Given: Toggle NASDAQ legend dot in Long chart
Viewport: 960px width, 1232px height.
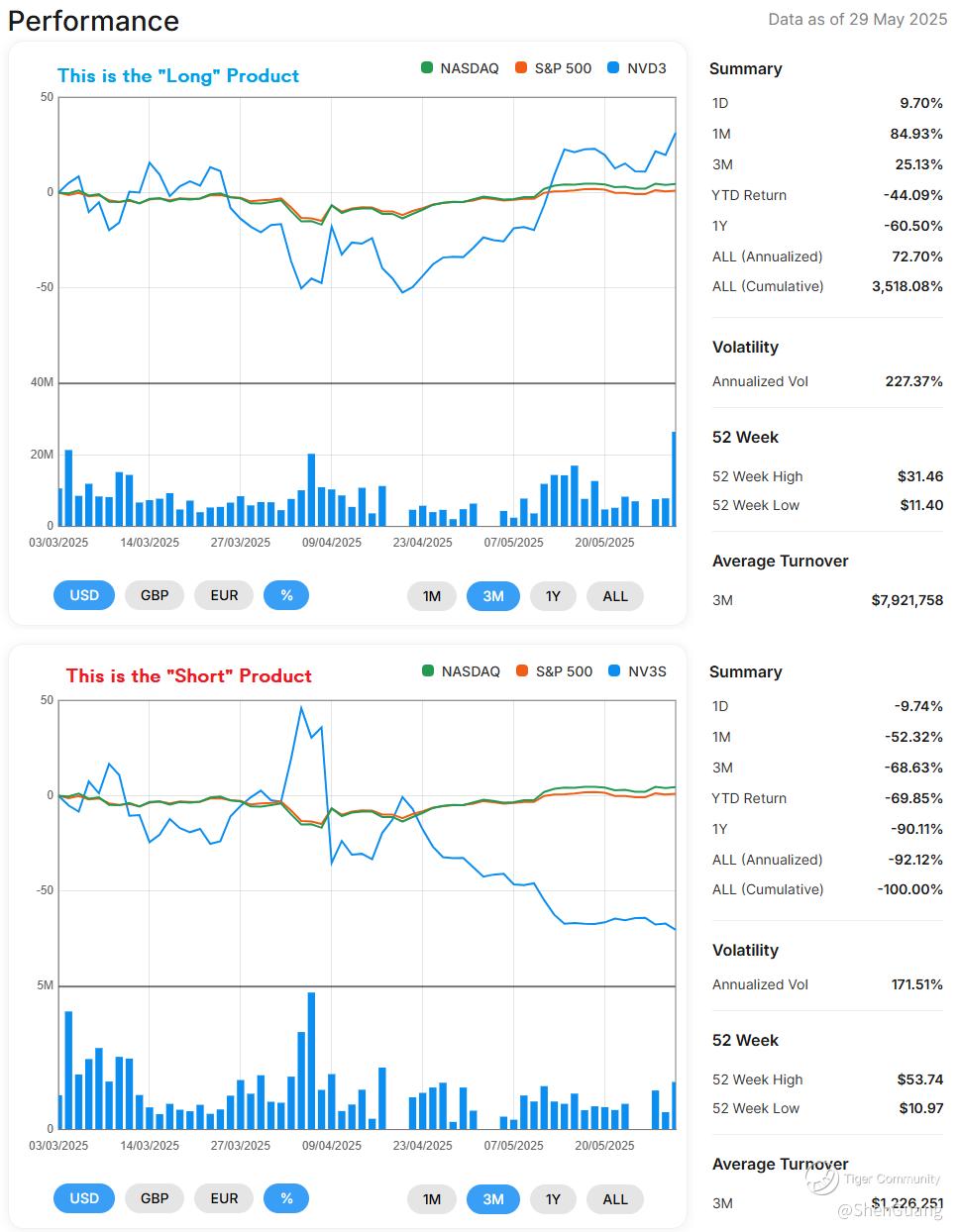Looking at the screenshot, I should pos(427,68).
